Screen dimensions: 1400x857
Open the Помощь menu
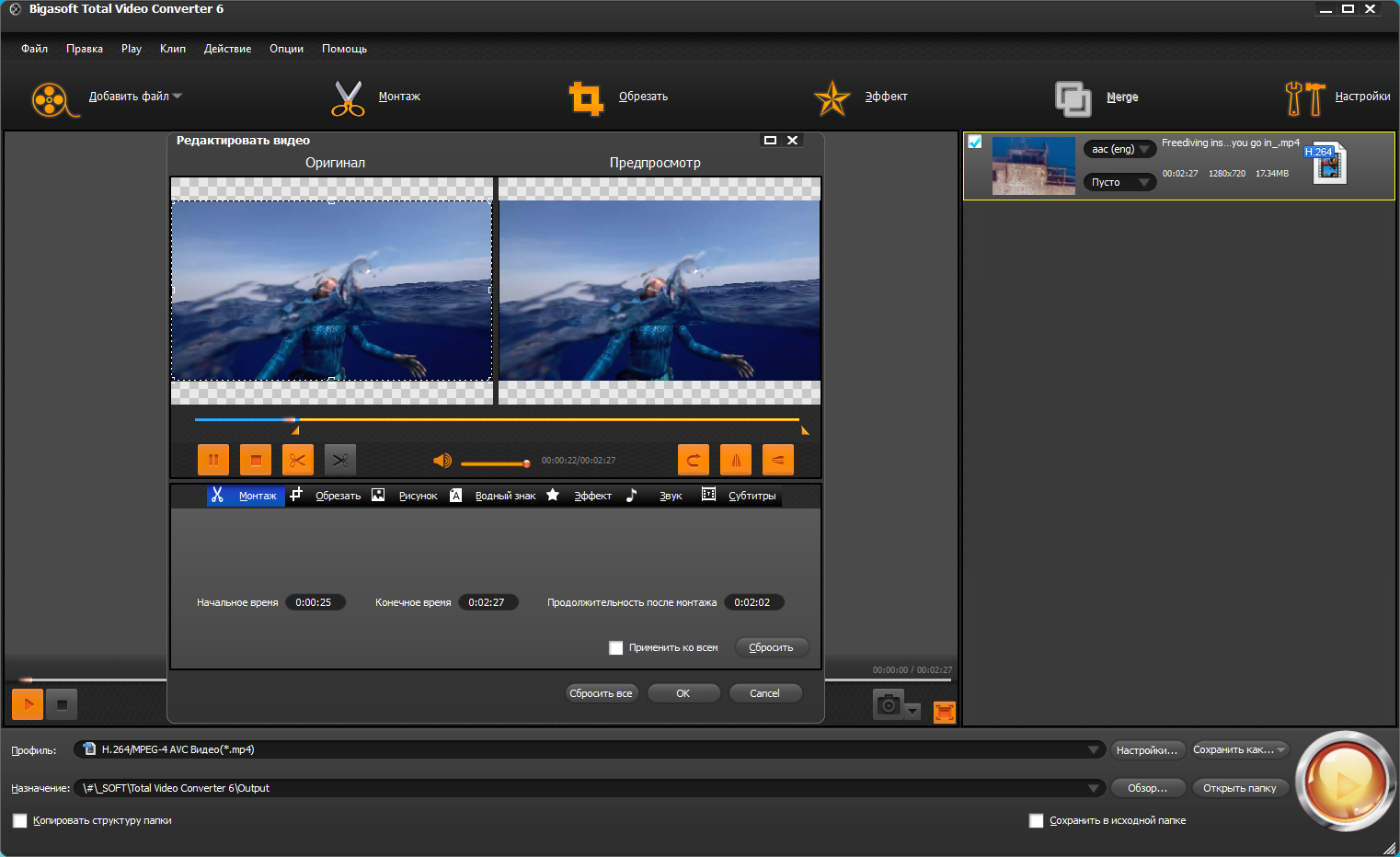[344, 49]
